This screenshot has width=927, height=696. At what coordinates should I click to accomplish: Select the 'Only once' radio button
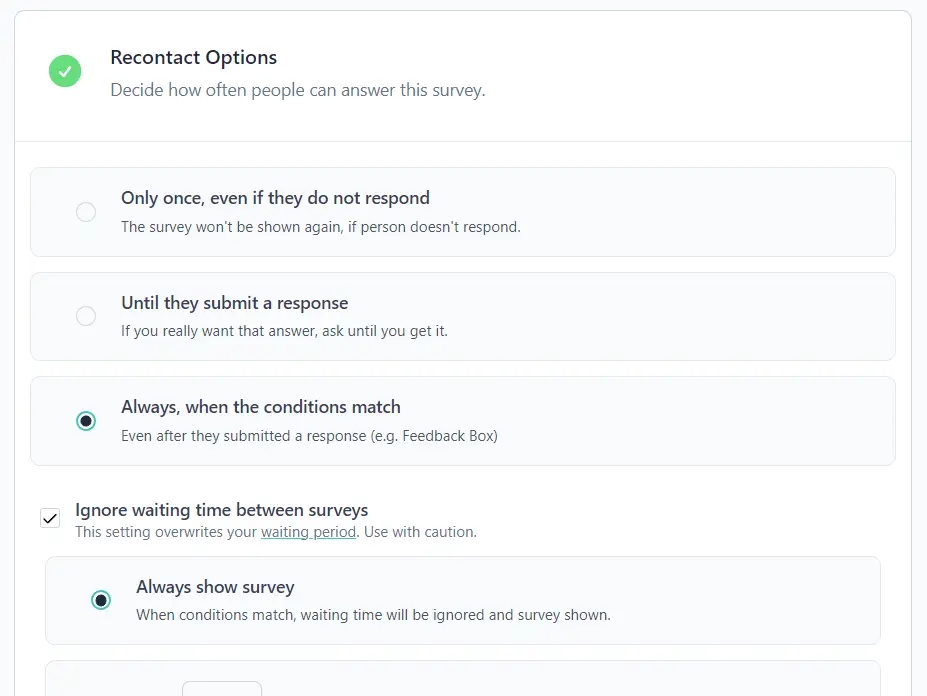tap(86, 212)
